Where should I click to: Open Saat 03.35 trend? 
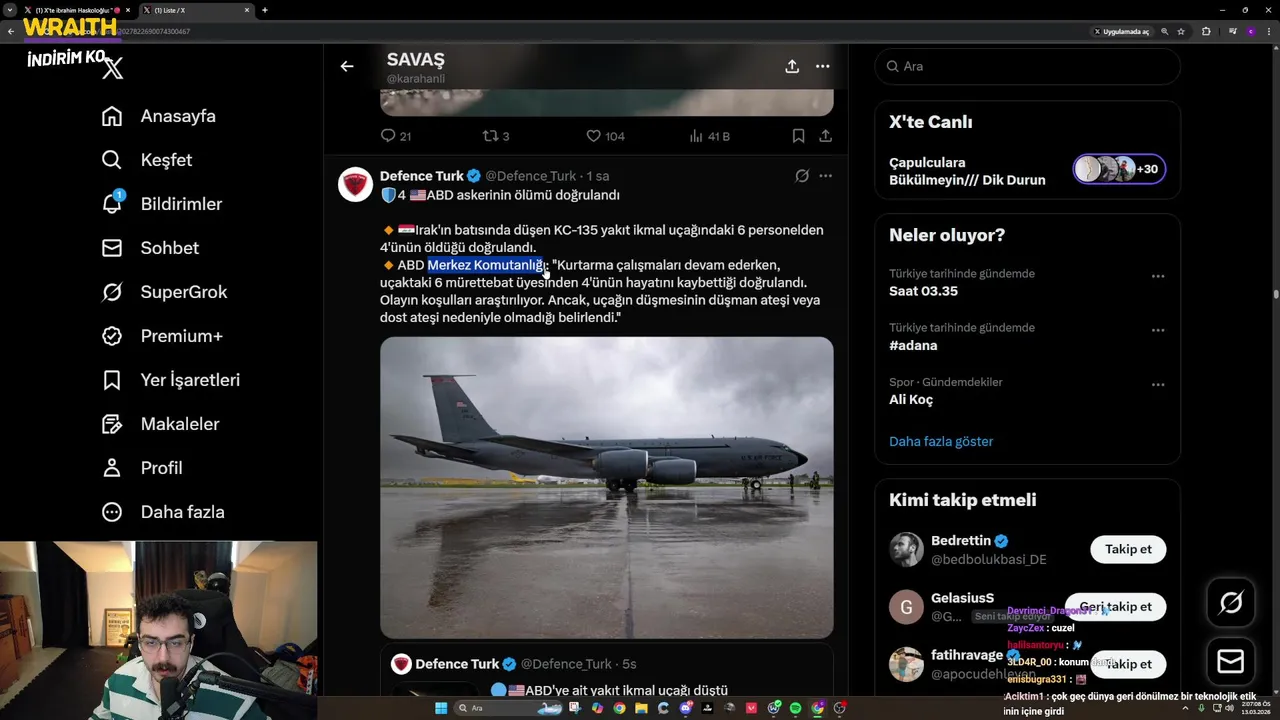923,291
